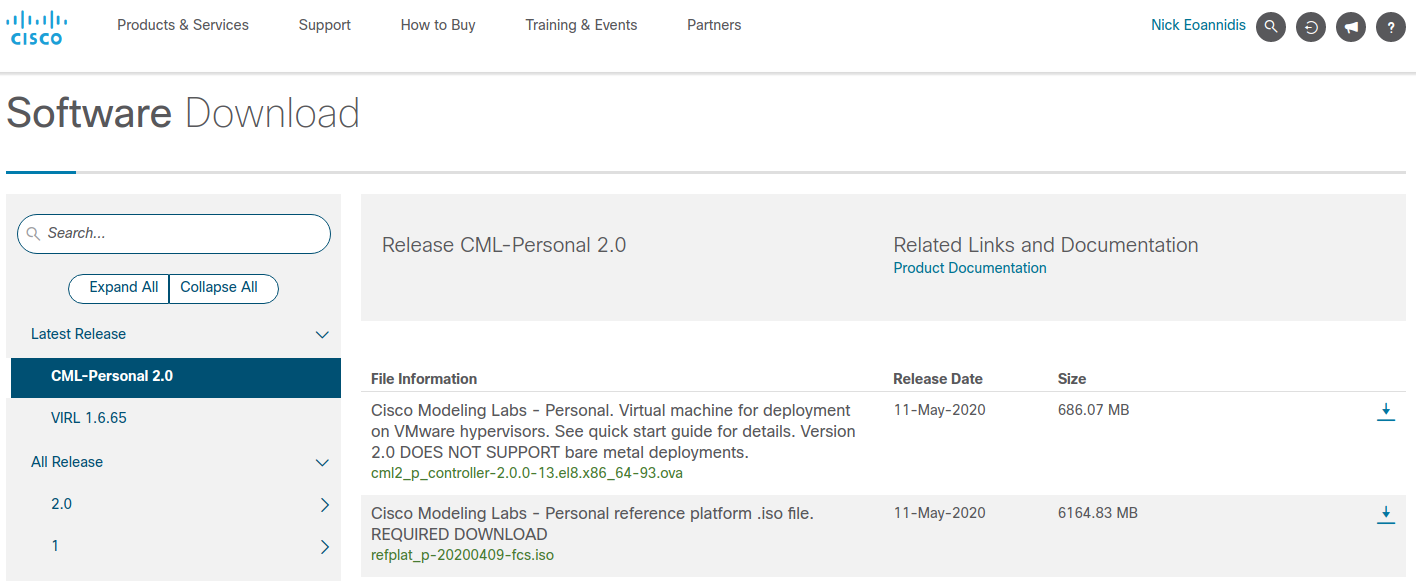This screenshot has width=1416, height=581.
Task: Open the feedback megaphone icon
Action: click(1350, 26)
